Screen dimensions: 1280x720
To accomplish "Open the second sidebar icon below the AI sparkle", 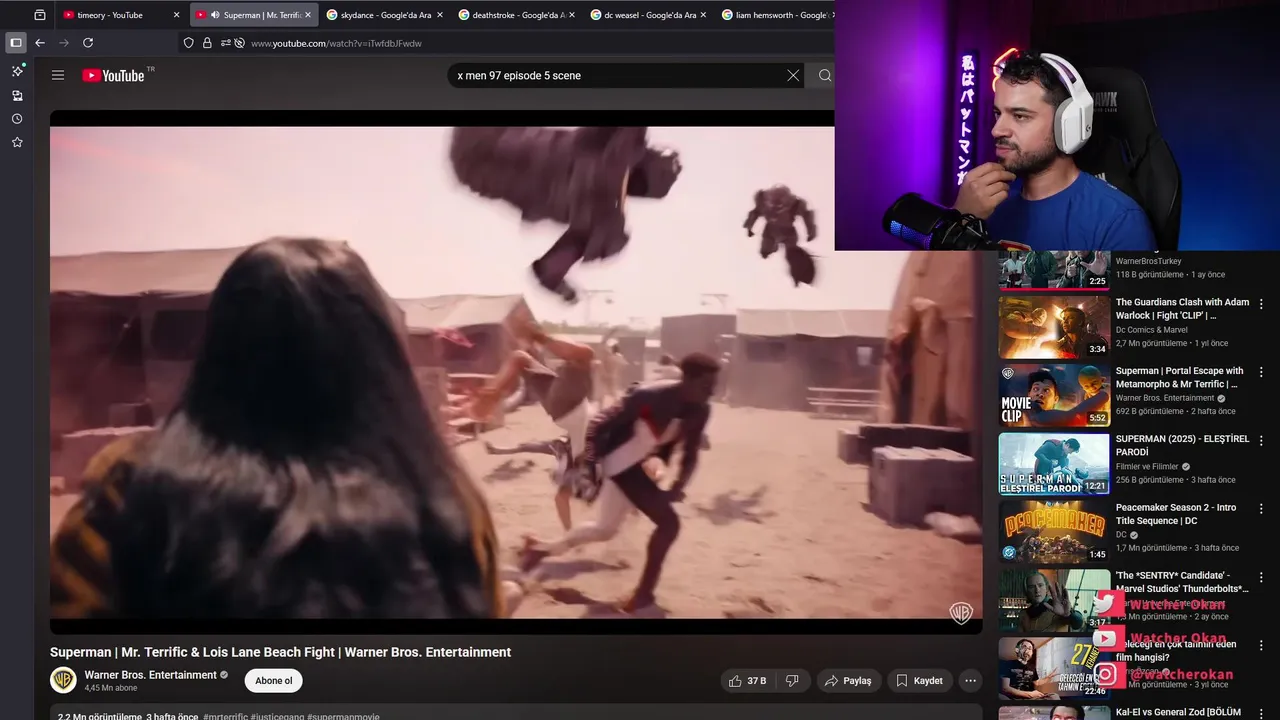I will pyautogui.click(x=17, y=96).
